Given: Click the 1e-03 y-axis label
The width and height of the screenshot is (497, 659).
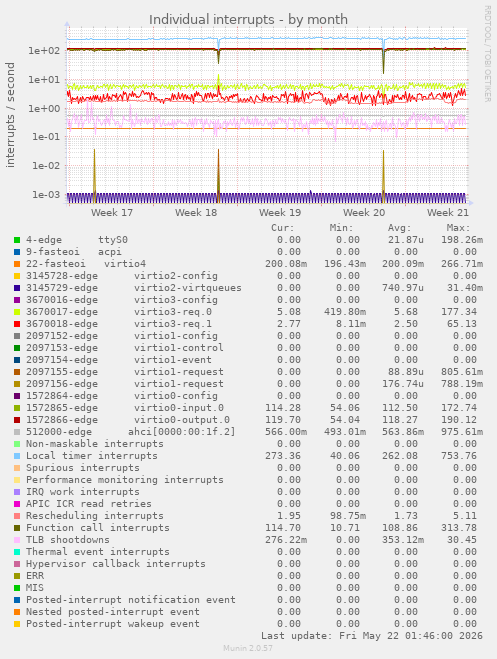Looking at the screenshot, I should point(46,195).
